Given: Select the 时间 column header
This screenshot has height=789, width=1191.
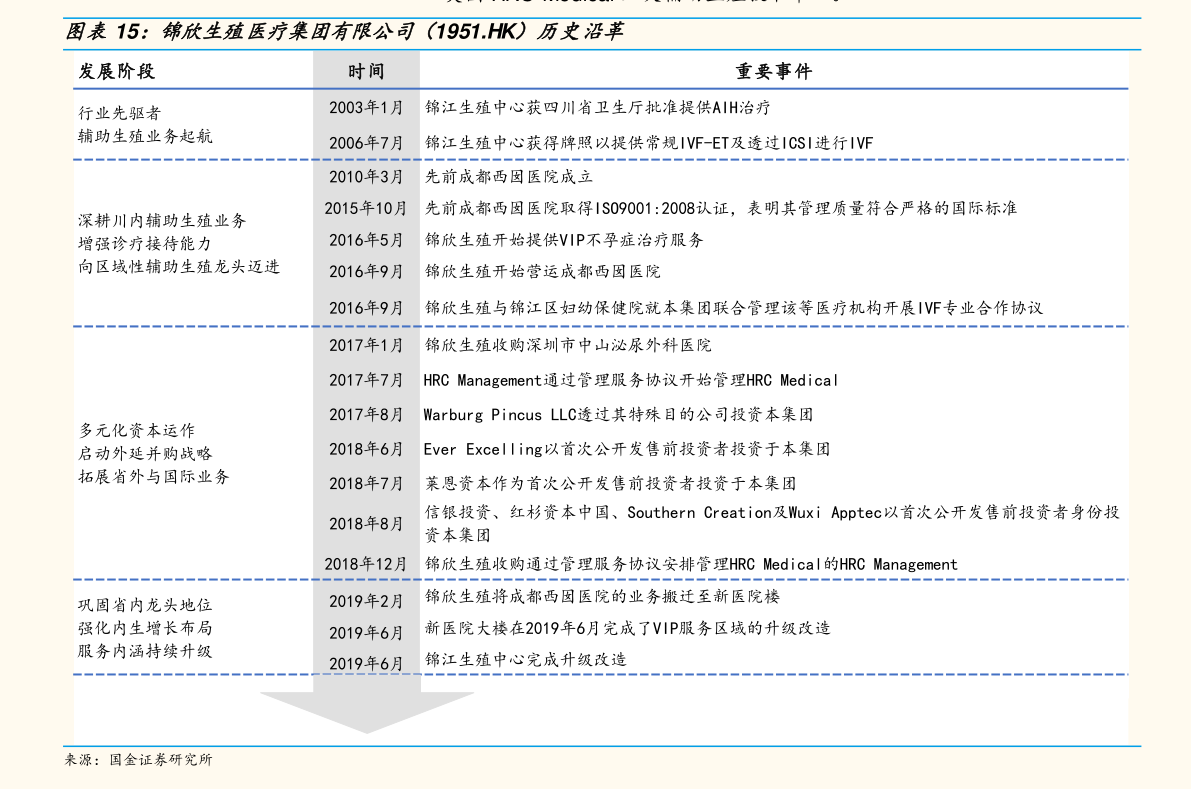Looking at the screenshot, I should point(366,71).
